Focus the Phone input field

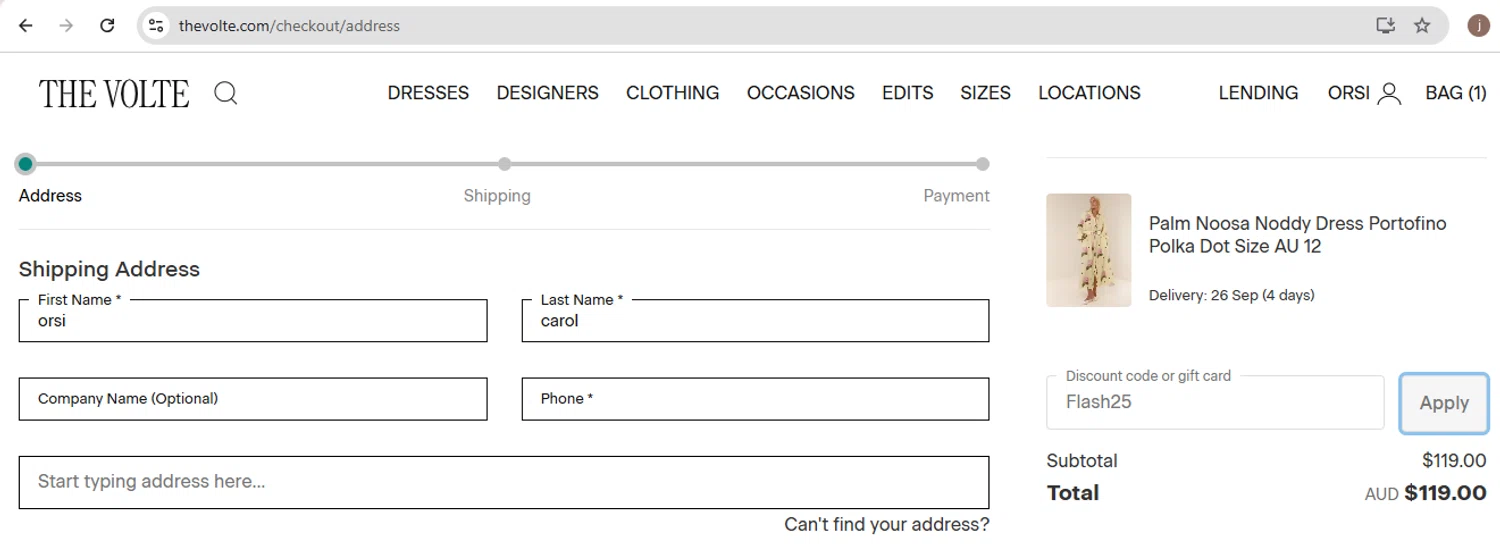[x=755, y=399]
